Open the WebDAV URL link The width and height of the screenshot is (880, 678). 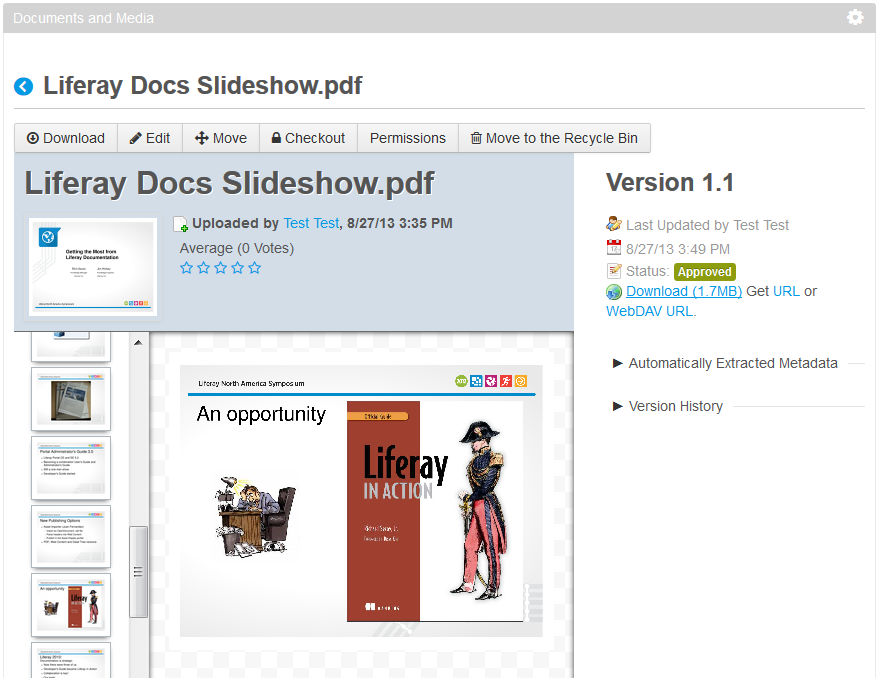649,311
